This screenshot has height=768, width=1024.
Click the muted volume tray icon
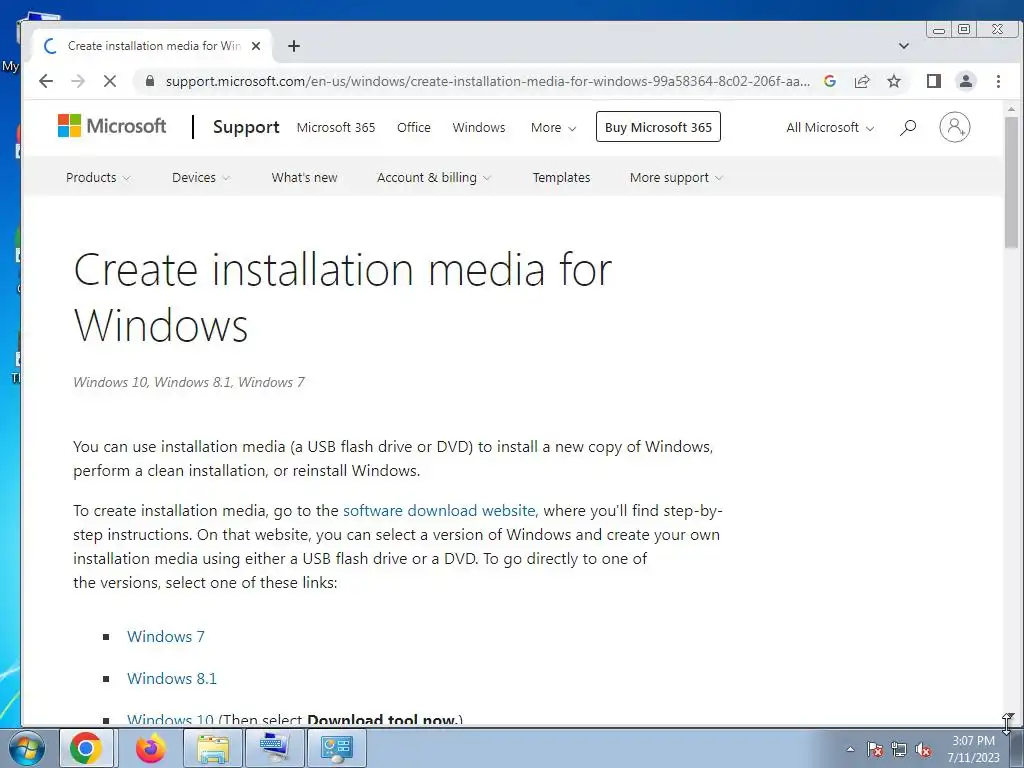click(x=923, y=749)
